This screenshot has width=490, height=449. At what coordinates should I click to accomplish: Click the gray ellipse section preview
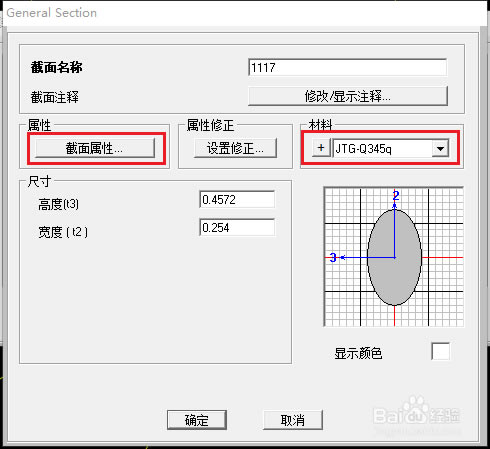pos(394,257)
